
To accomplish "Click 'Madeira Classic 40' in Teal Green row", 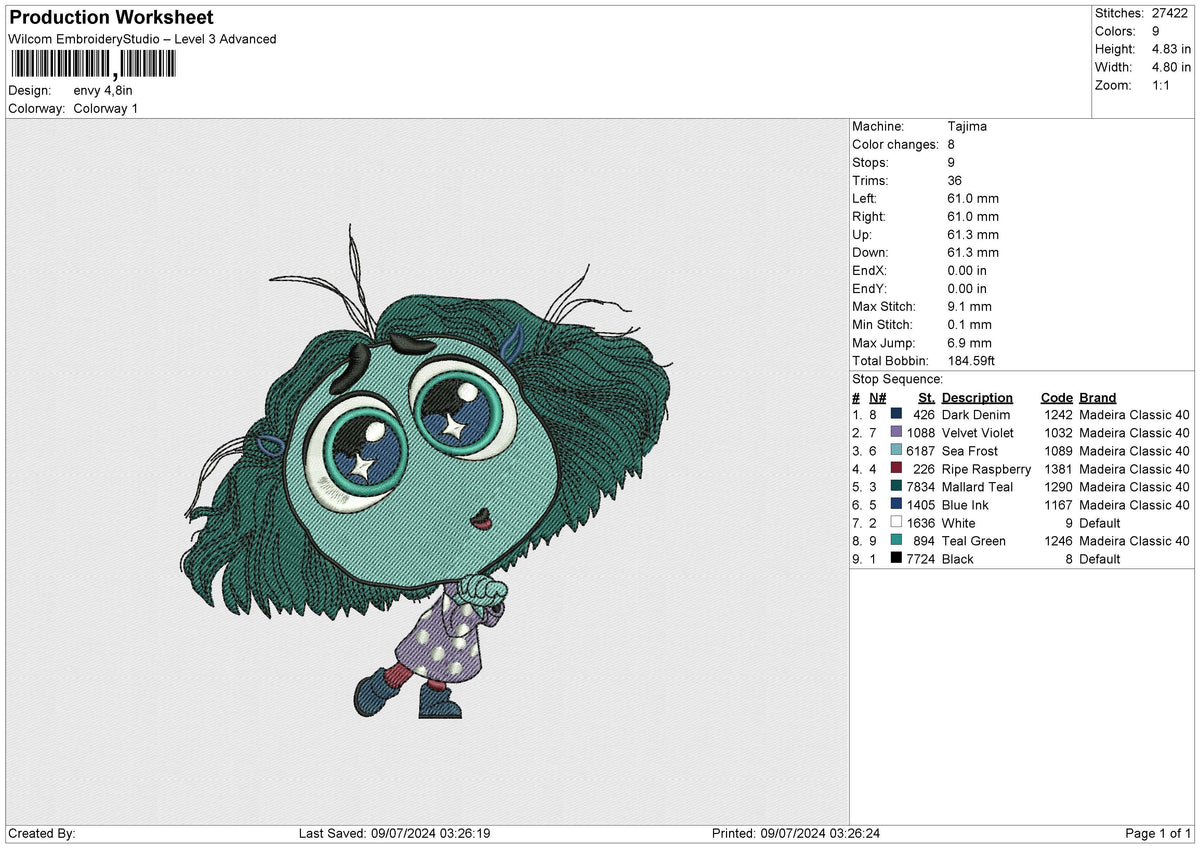I will pos(1134,540).
